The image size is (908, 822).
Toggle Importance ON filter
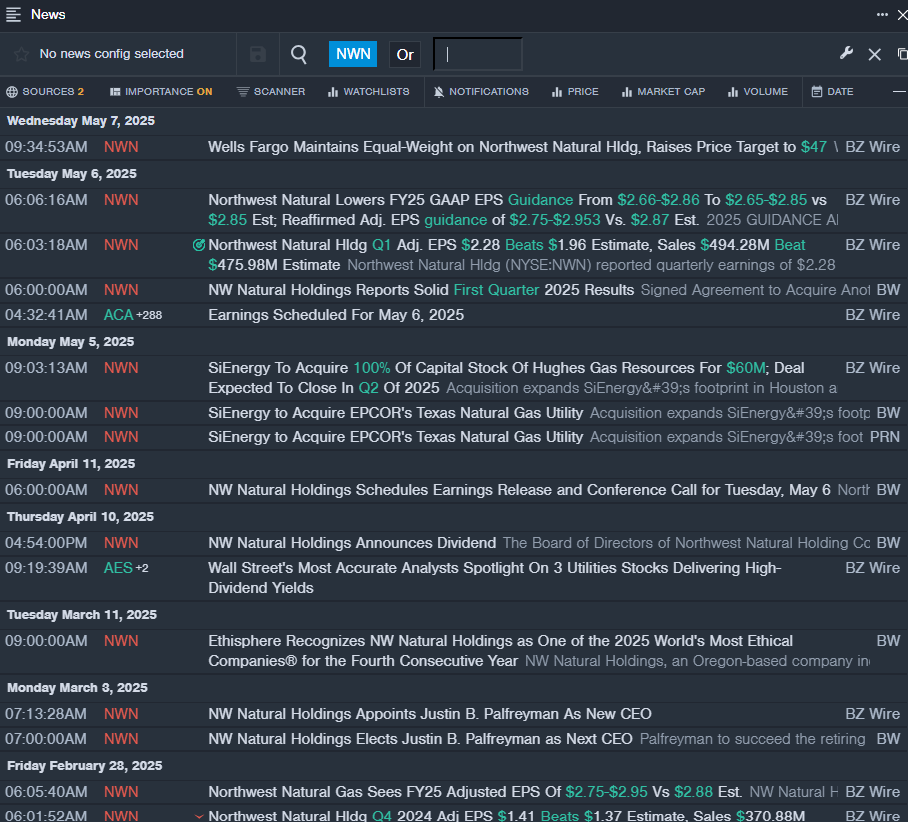(x=161, y=92)
